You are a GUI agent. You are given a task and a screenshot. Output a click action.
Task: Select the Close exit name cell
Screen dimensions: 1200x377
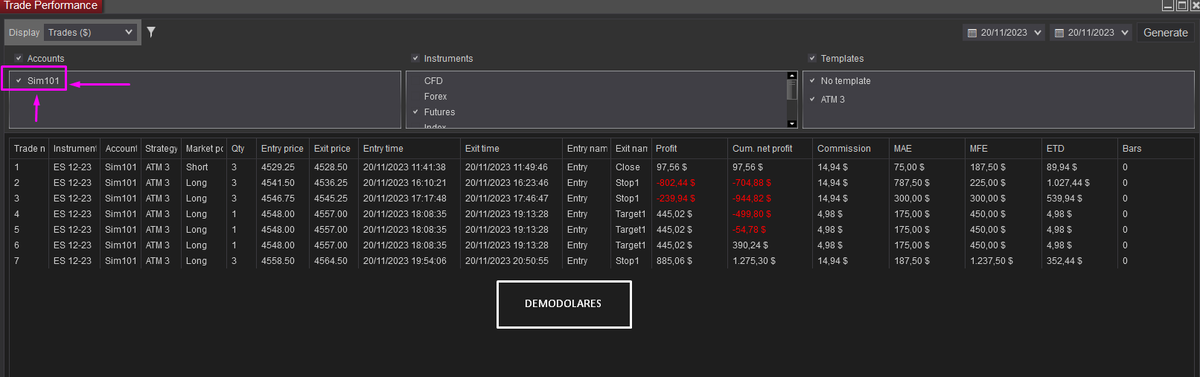[x=627, y=167]
